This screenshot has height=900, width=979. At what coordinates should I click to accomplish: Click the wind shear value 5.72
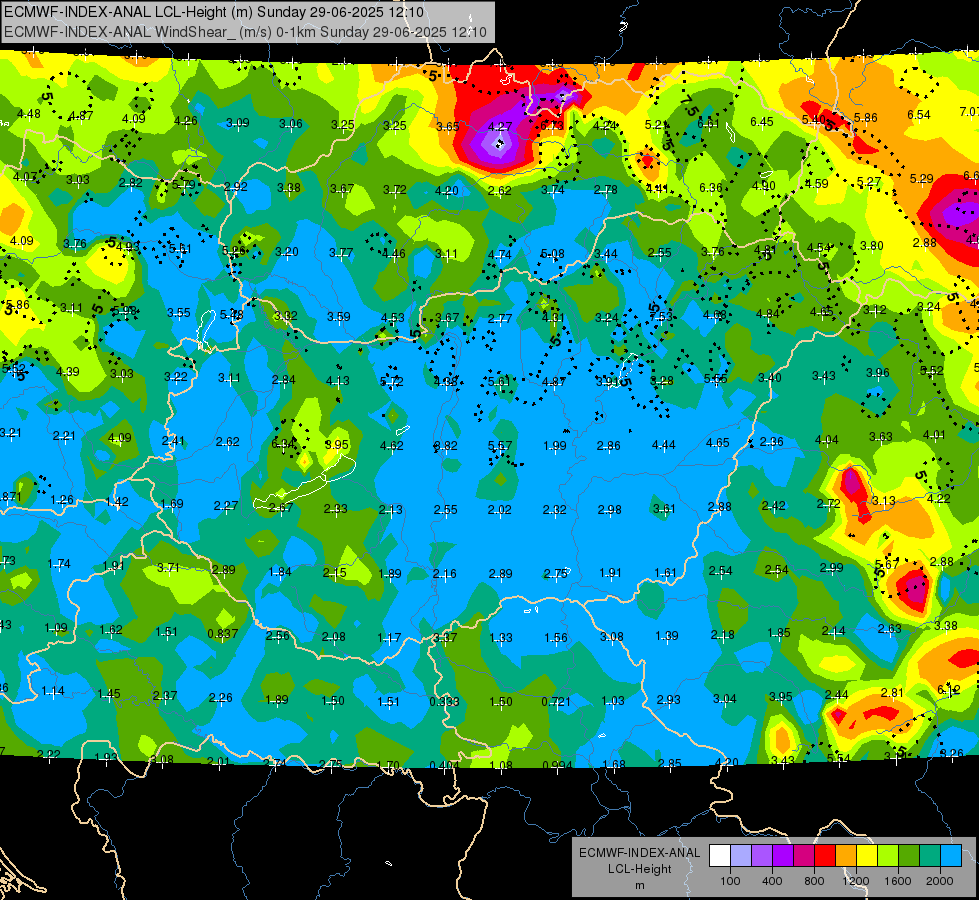tap(391, 381)
